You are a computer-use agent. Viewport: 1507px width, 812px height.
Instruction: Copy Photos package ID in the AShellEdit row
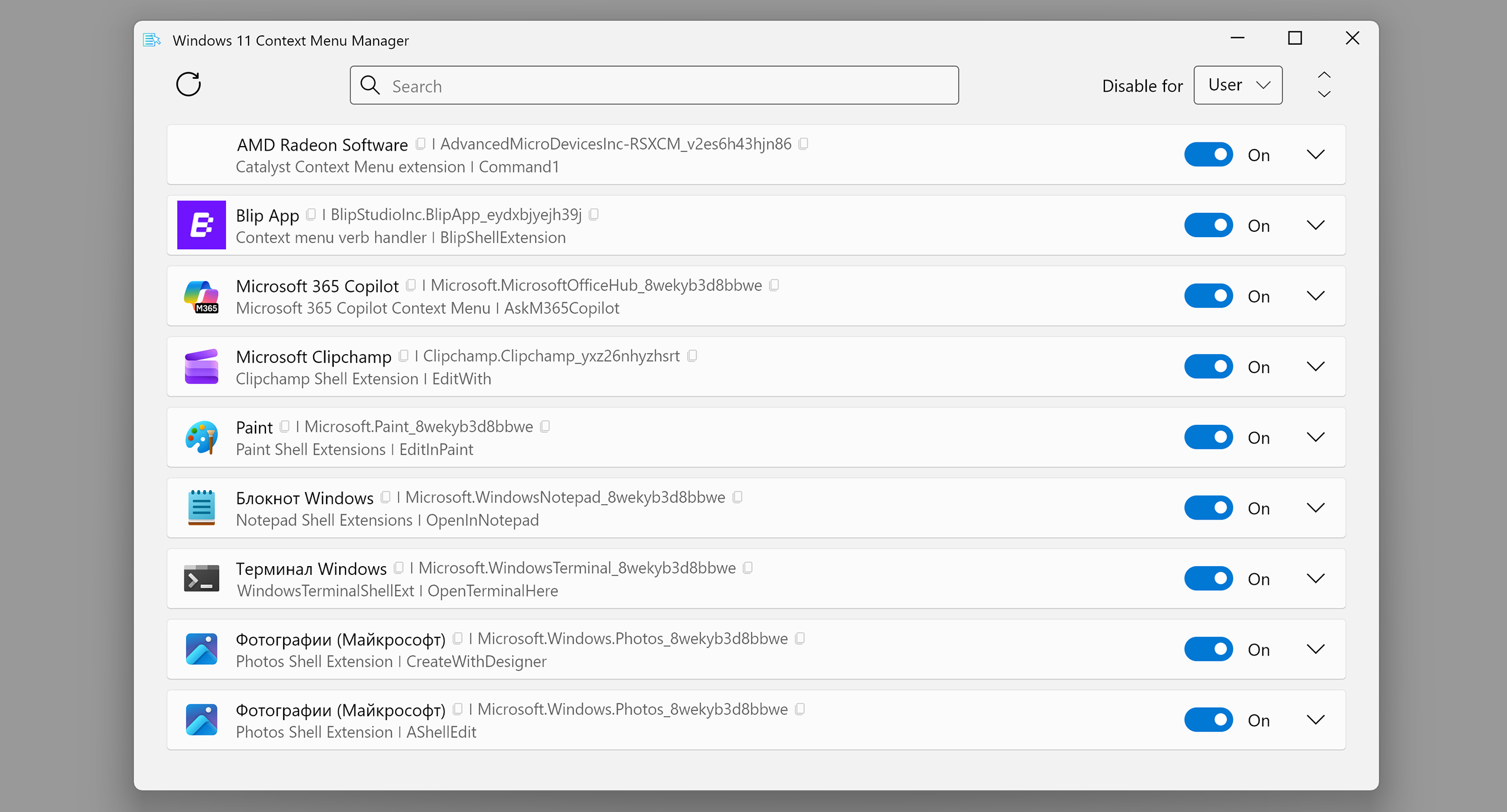(800, 709)
